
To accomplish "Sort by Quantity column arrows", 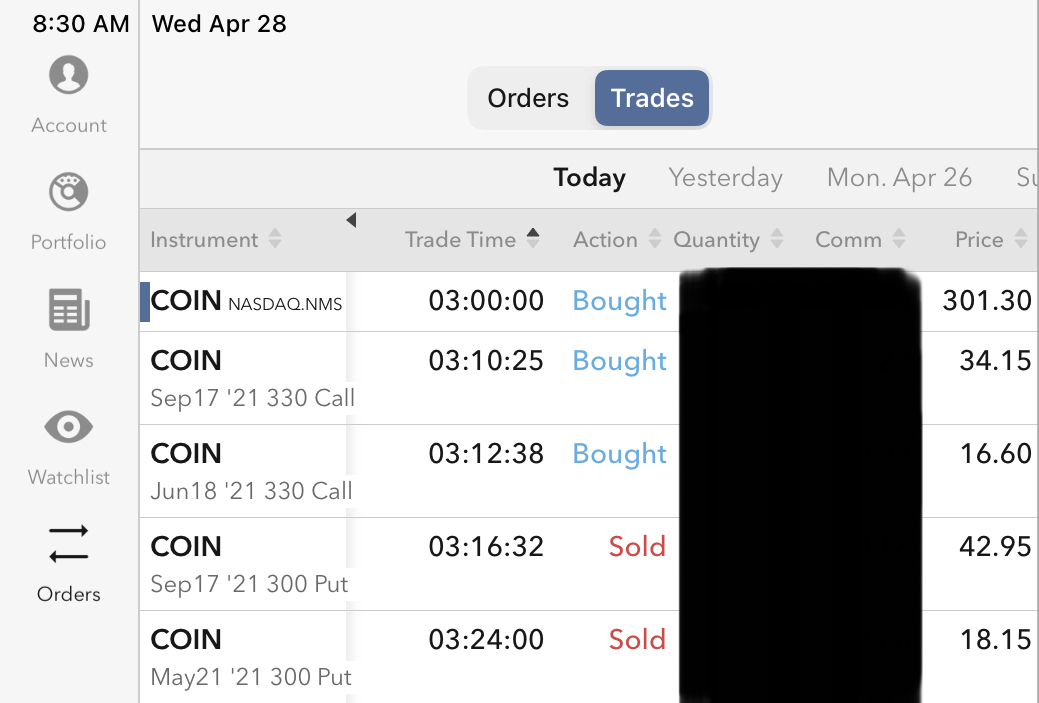I will coord(777,240).
